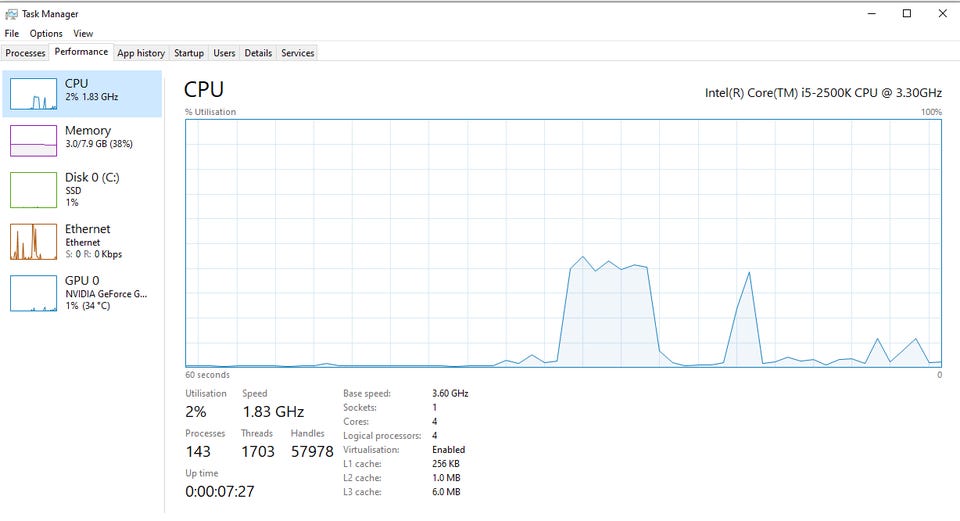Open the Ethernet activity graph thumbnail
960x521 pixels.
tap(33, 241)
